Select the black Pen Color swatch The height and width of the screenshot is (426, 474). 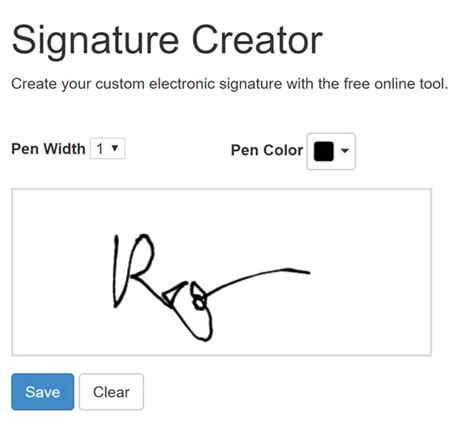pos(323,151)
